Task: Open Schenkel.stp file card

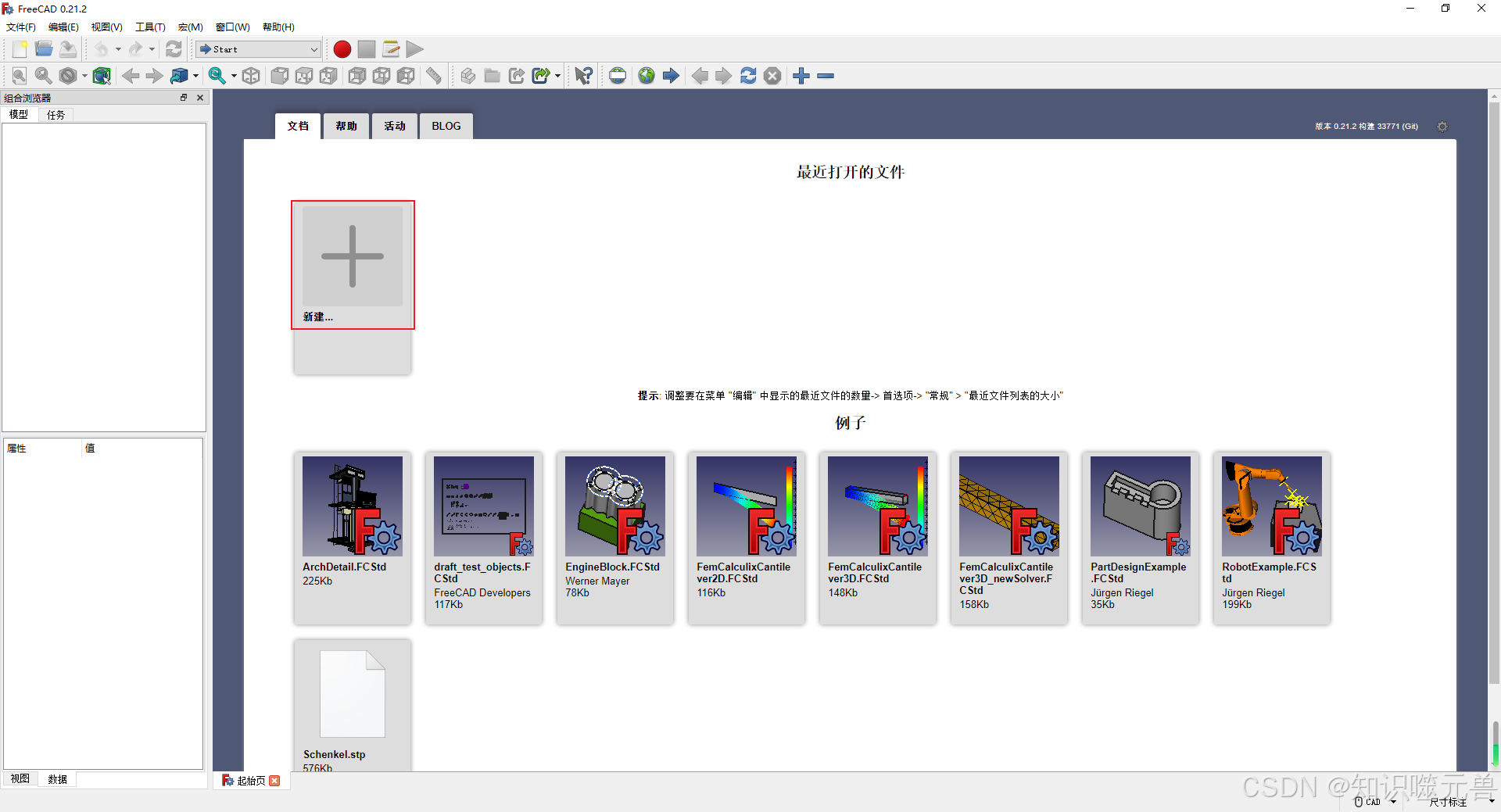Action: pyautogui.click(x=353, y=706)
